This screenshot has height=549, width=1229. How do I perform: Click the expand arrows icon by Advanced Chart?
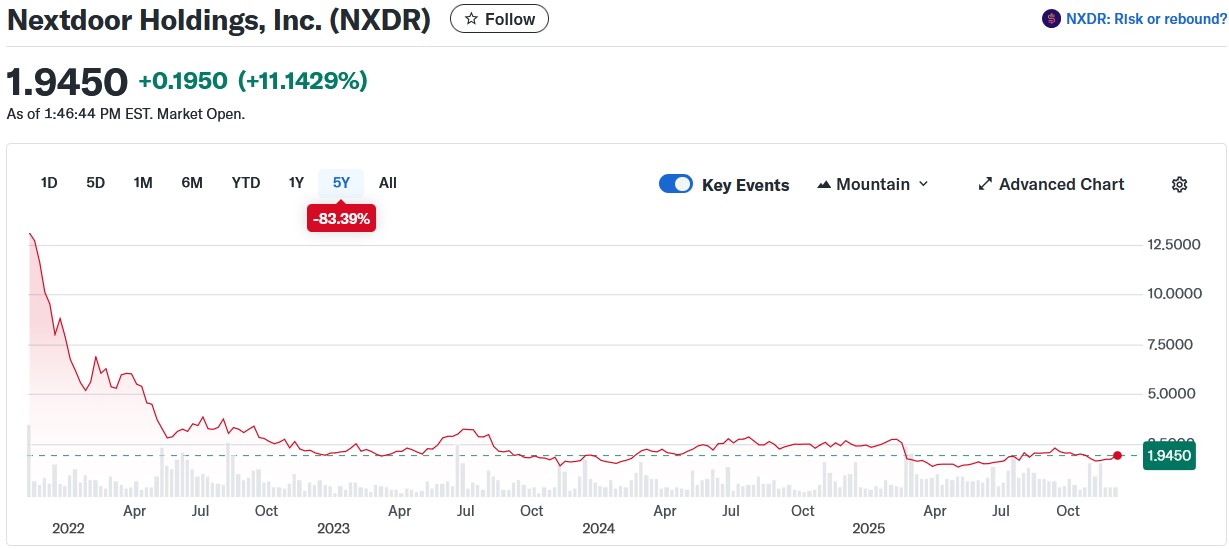pyautogui.click(x=985, y=184)
